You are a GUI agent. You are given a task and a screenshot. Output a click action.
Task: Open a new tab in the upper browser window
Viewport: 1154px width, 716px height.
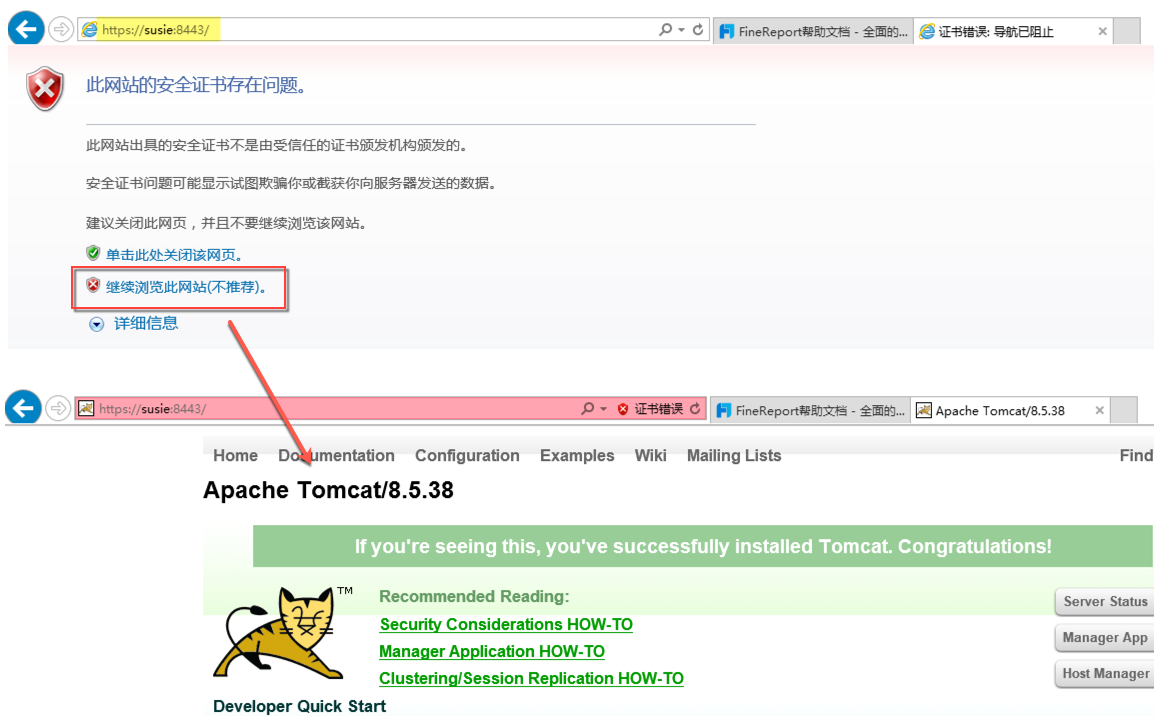click(x=1127, y=32)
